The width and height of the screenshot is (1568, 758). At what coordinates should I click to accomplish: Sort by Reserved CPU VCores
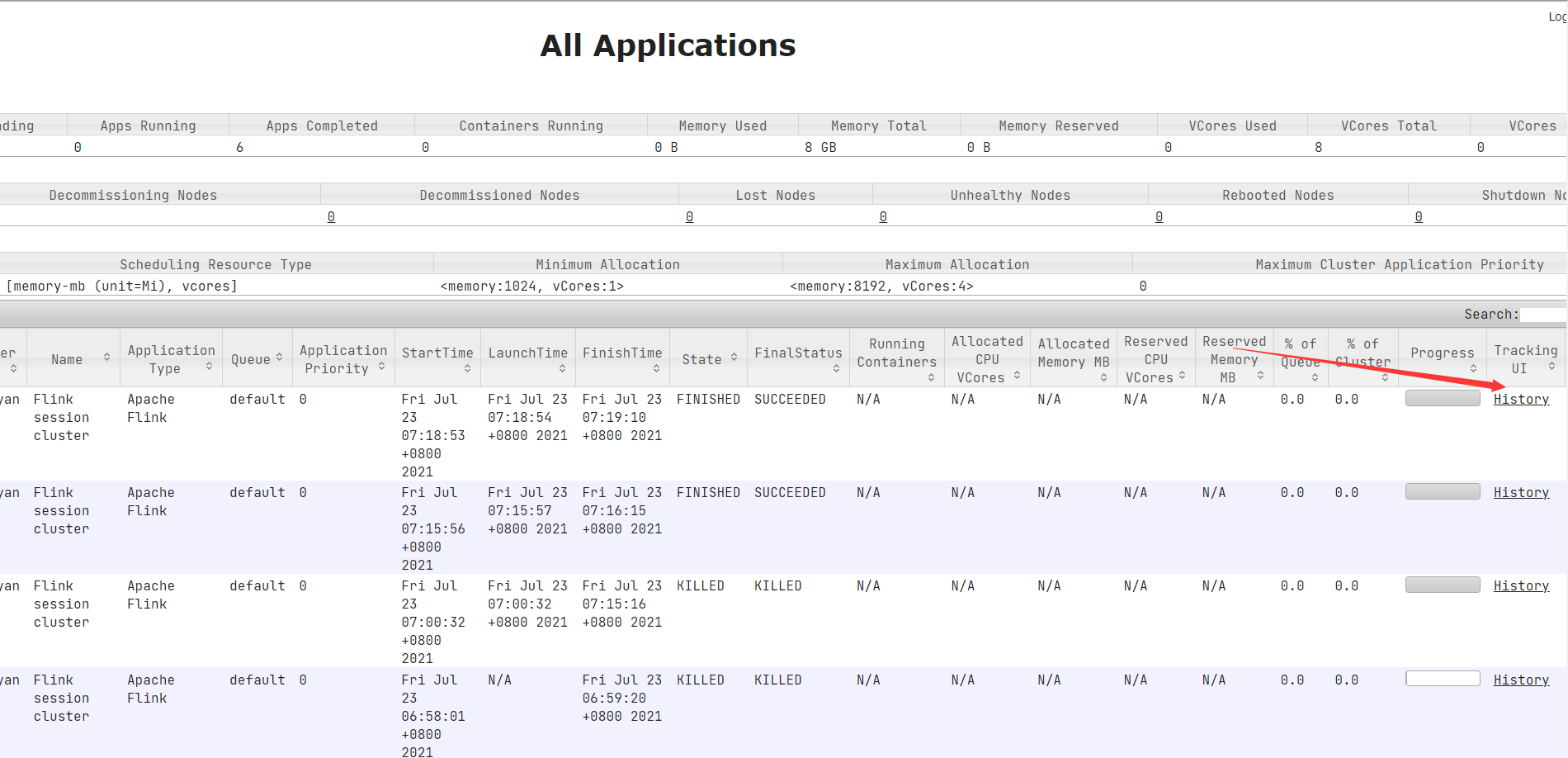click(x=1155, y=359)
